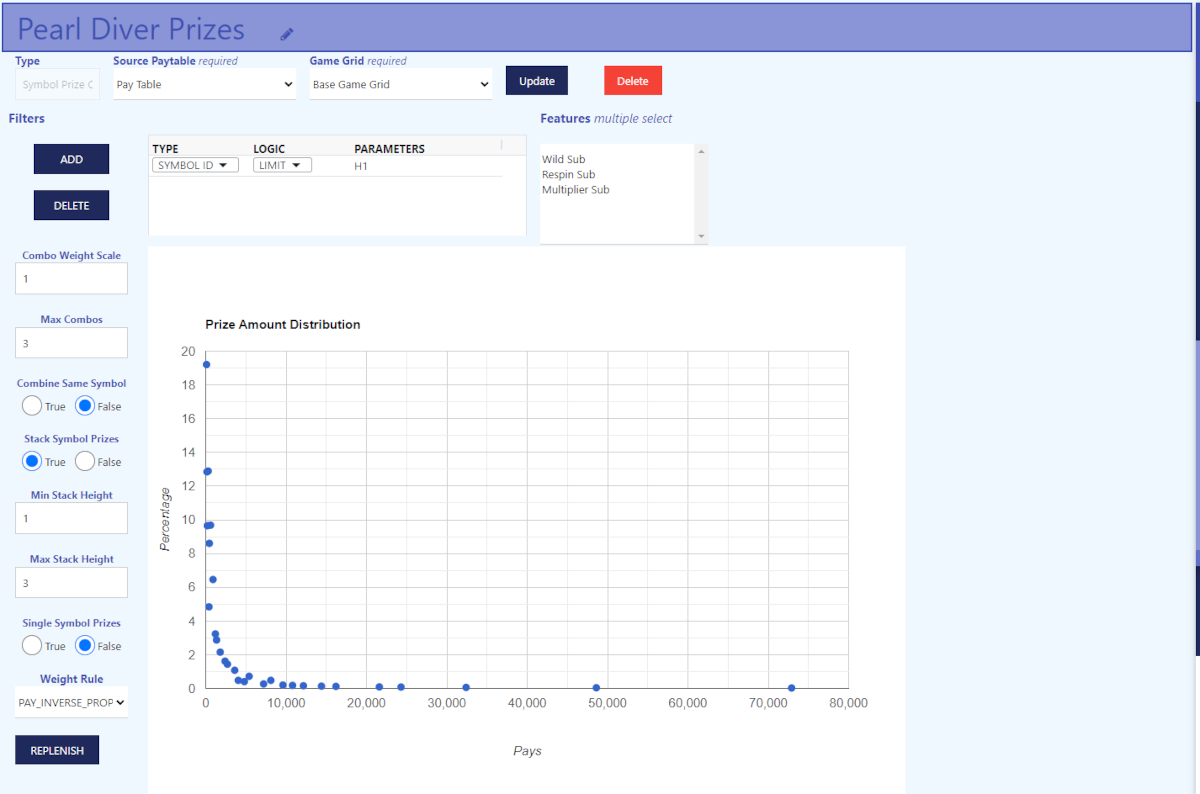This screenshot has height=794, width=1200.
Task: Open the Weight Rule dropdown
Action: point(71,703)
